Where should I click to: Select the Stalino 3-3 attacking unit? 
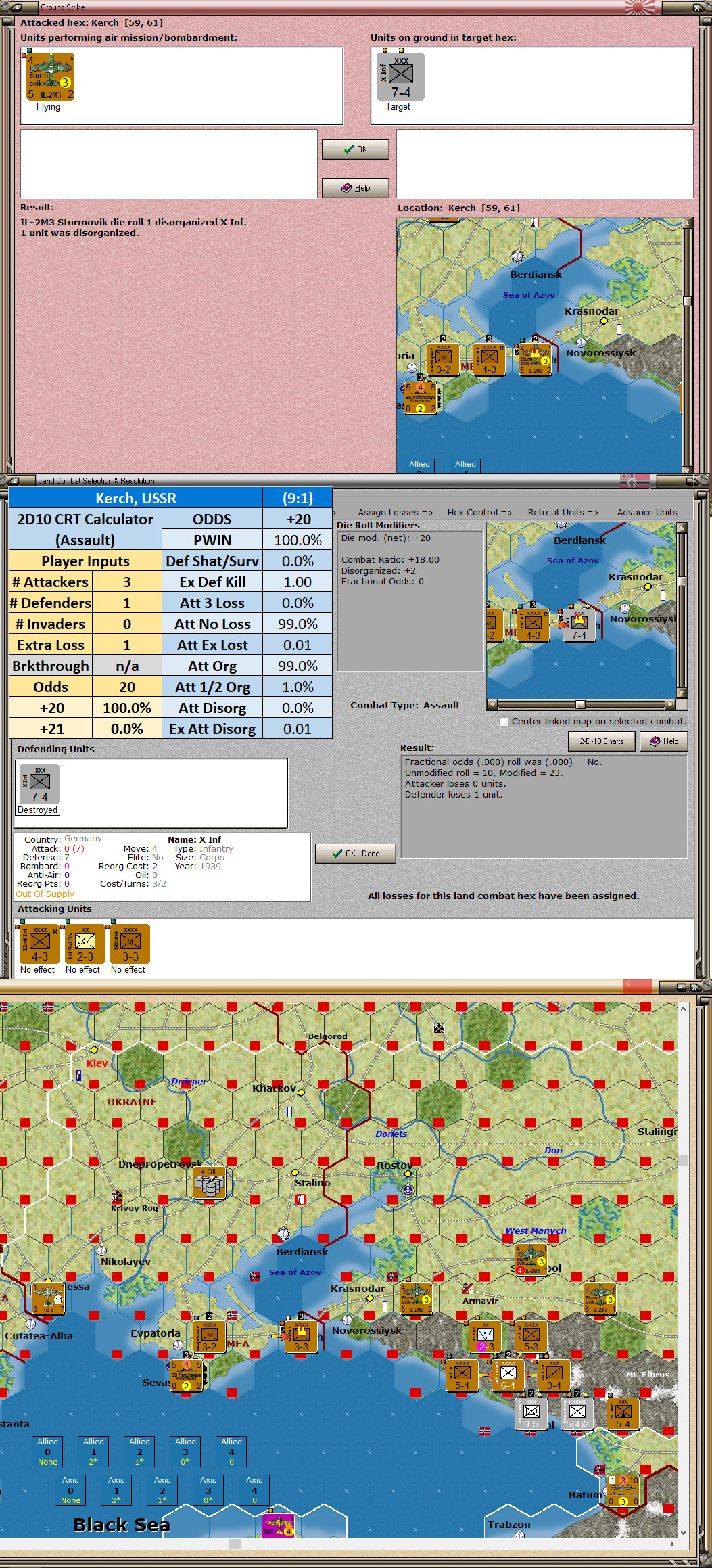[130, 944]
